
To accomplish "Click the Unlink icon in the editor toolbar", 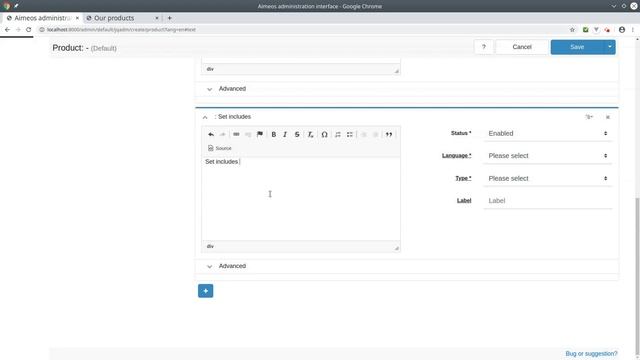I will [x=248, y=134].
